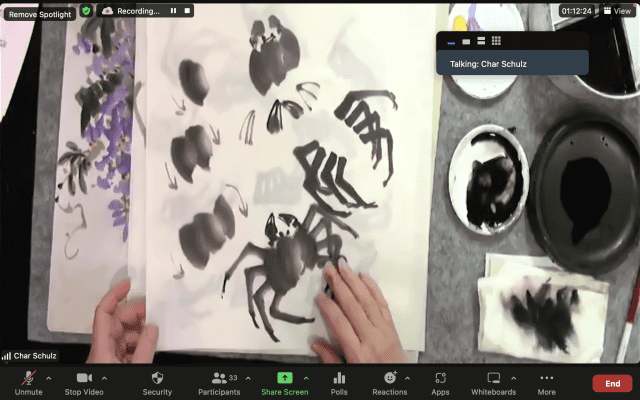This screenshot has height=400, width=640.
Task: Click the Char Schulz name tag
Action: tap(35, 356)
